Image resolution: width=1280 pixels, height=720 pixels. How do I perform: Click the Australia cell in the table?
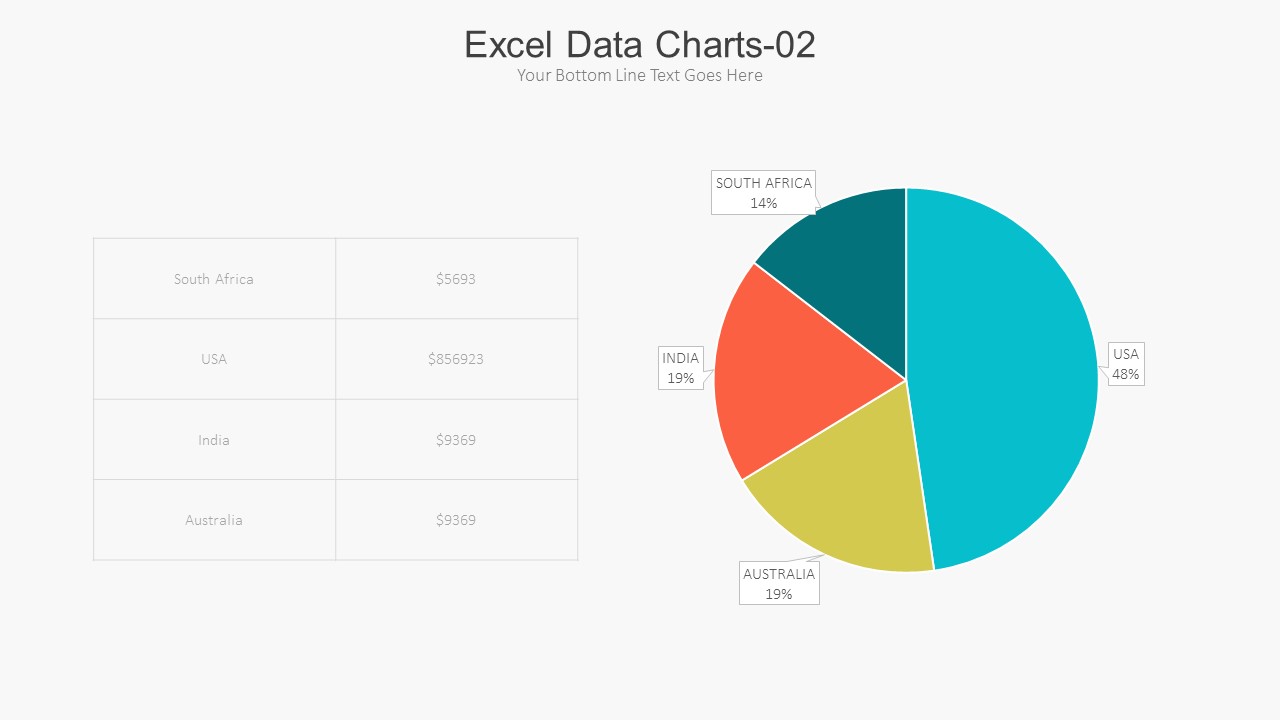point(214,520)
